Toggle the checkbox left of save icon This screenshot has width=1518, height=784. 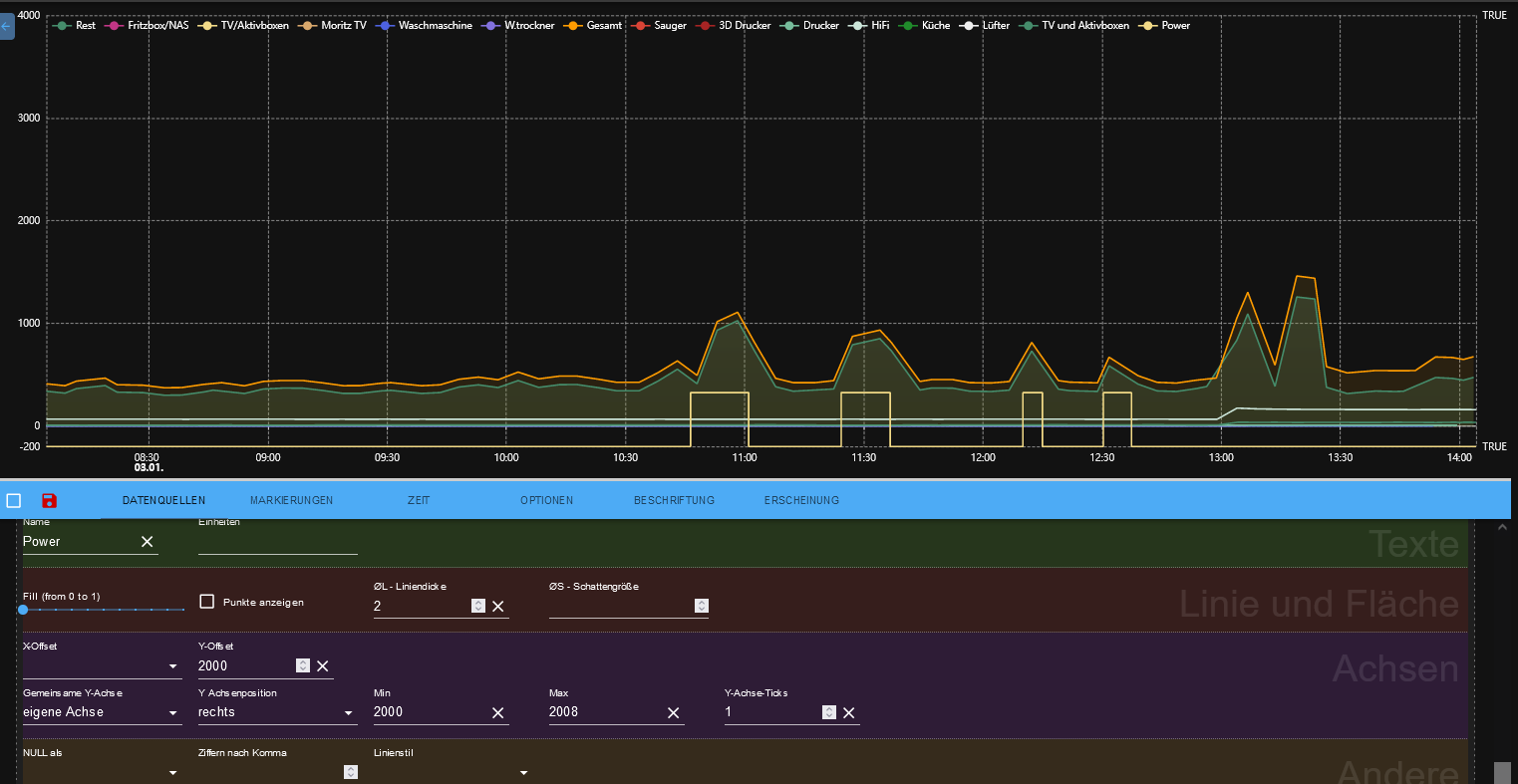[x=14, y=500]
